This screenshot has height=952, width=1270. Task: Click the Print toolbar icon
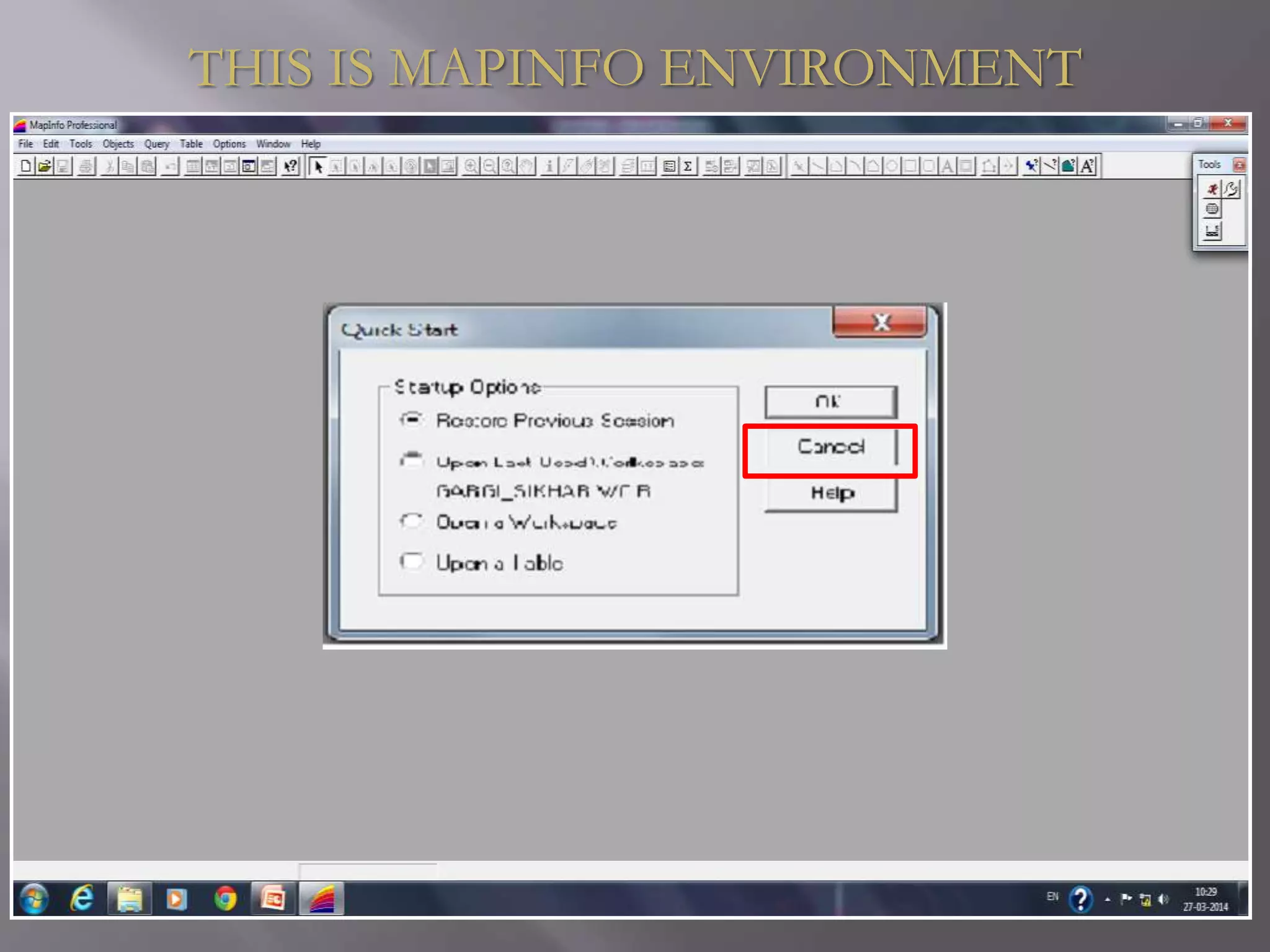(x=87, y=166)
